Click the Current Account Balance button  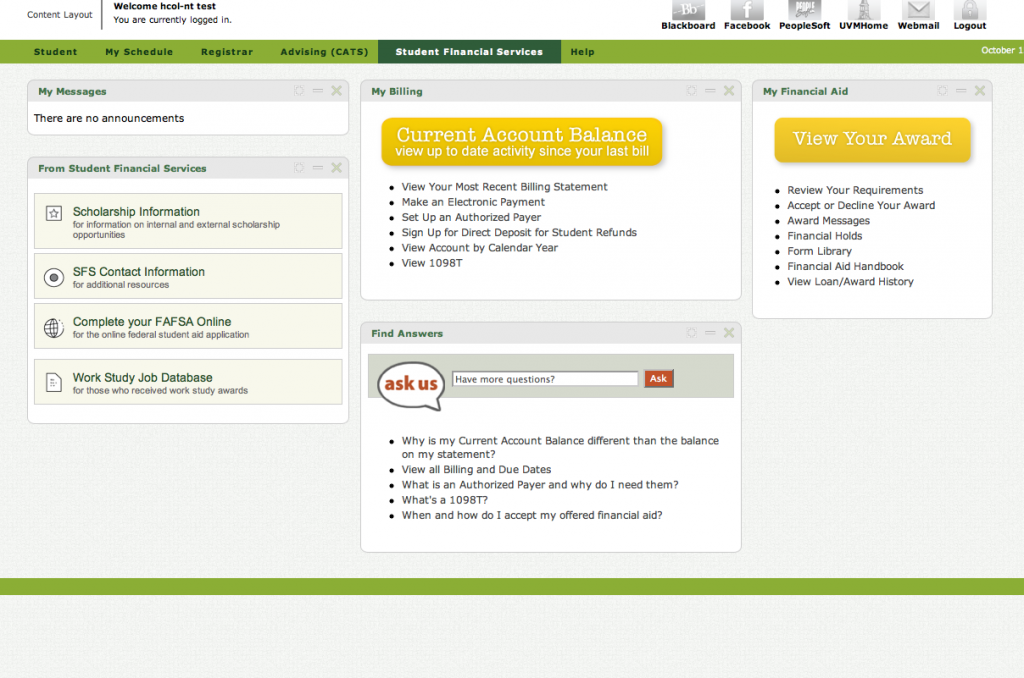521,140
